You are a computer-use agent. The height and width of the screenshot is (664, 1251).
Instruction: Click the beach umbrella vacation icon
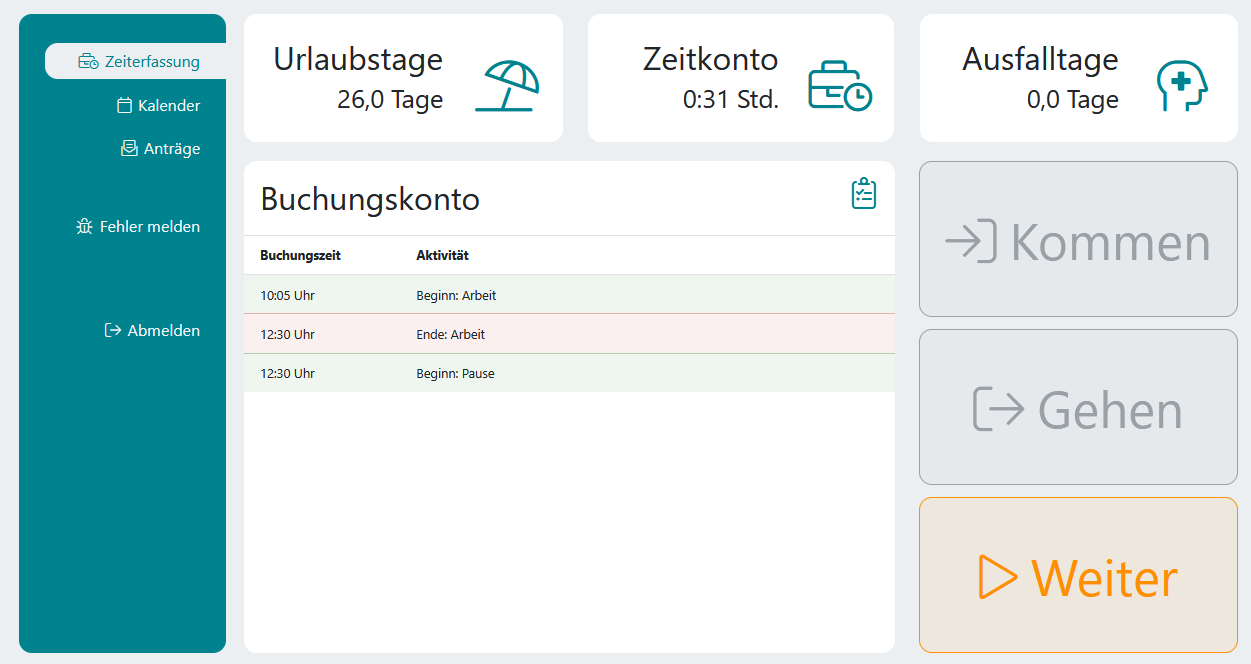coord(507,85)
